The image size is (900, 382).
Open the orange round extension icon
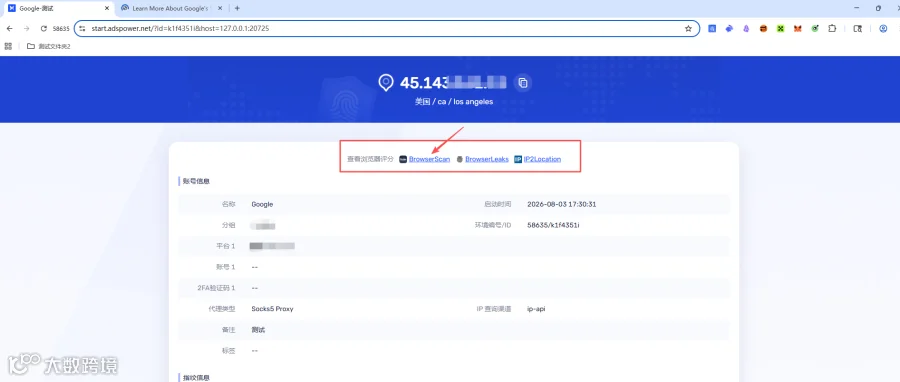(x=763, y=29)
